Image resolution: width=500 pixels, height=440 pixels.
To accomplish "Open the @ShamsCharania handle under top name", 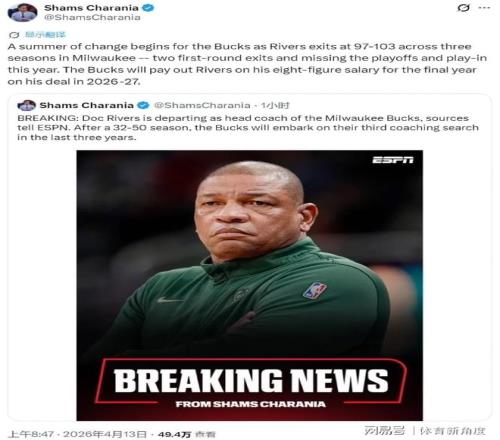I will (92, 17).
